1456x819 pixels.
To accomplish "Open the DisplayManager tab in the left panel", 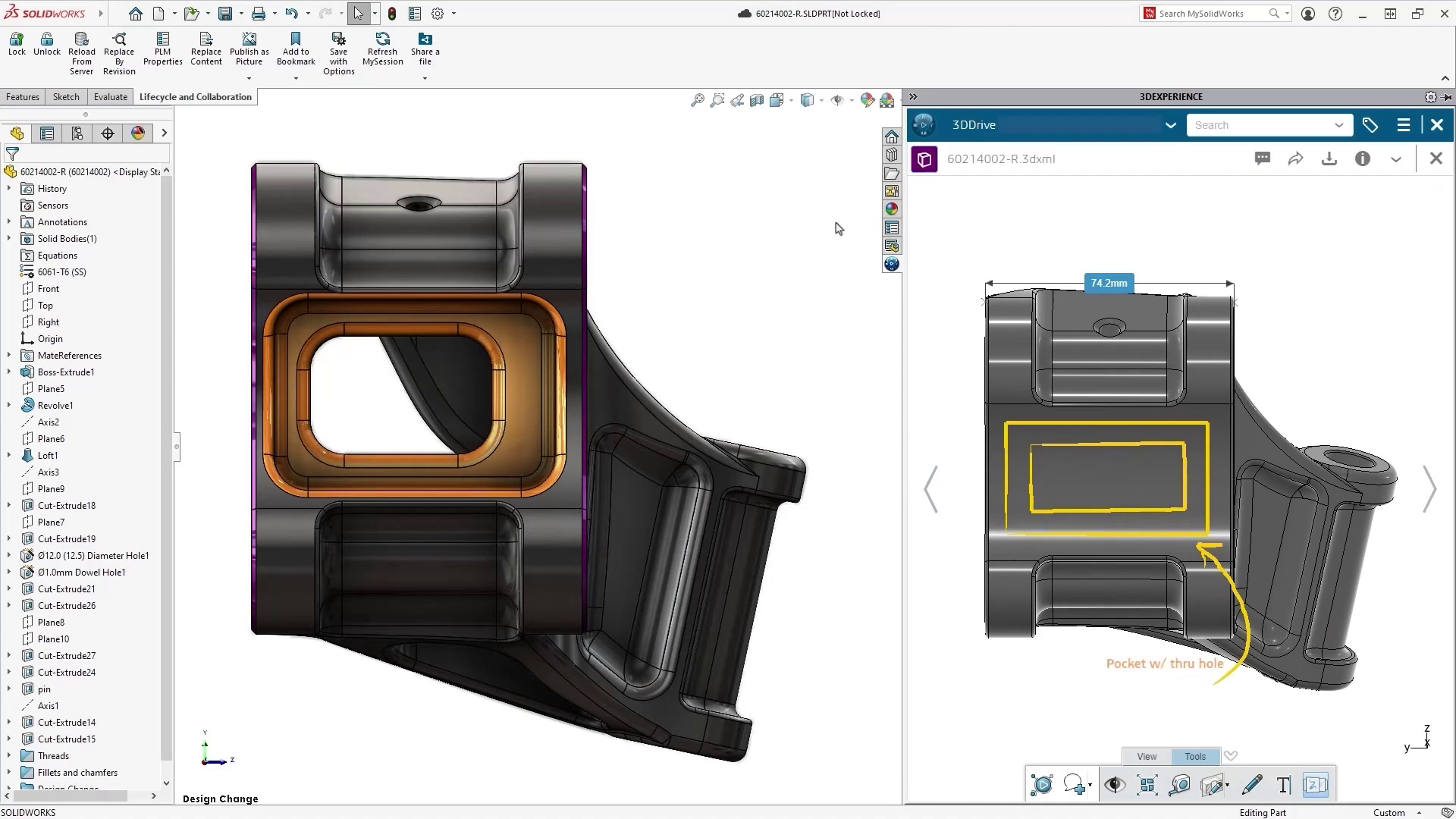I will coord(137,133).
